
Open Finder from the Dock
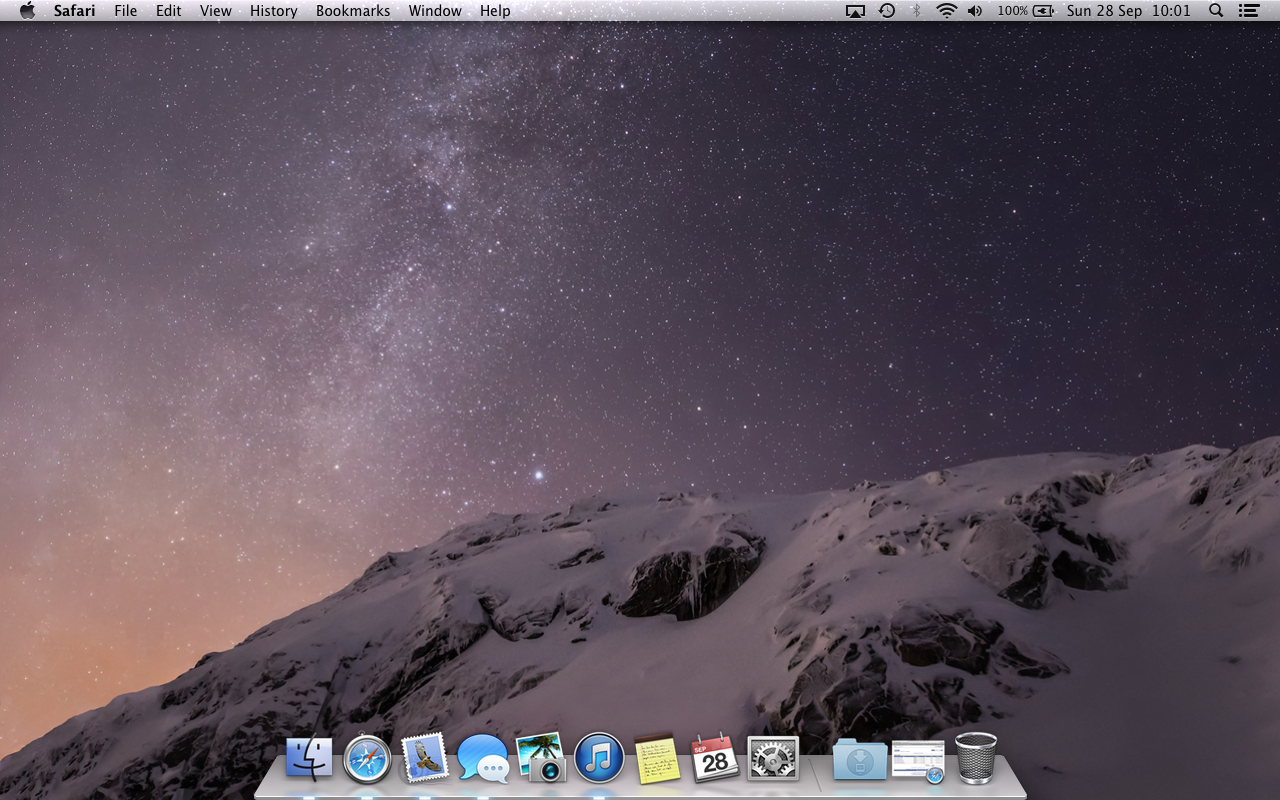pos(309,758)
